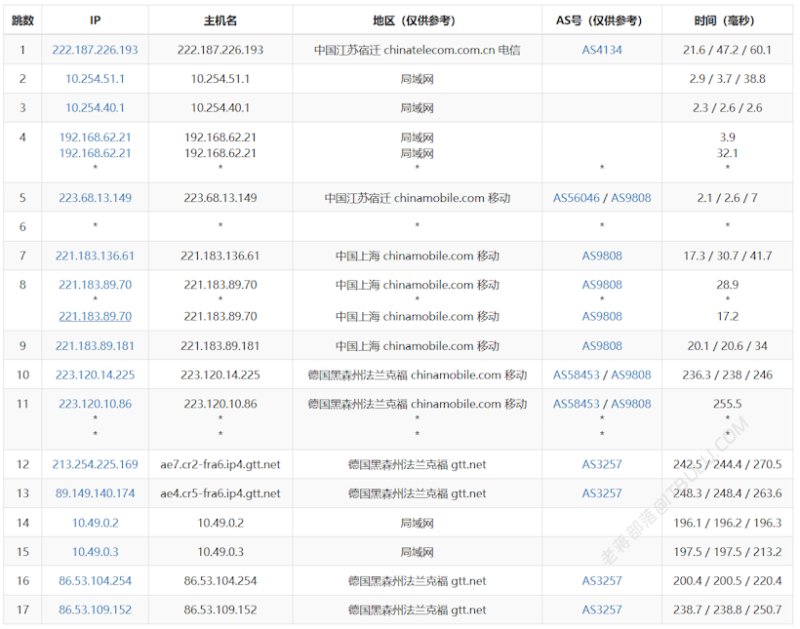The height and width of the screenshot is (629, 800).
Task: Click the first 192.168.62.21 IP link
Action: click(95, 137)
